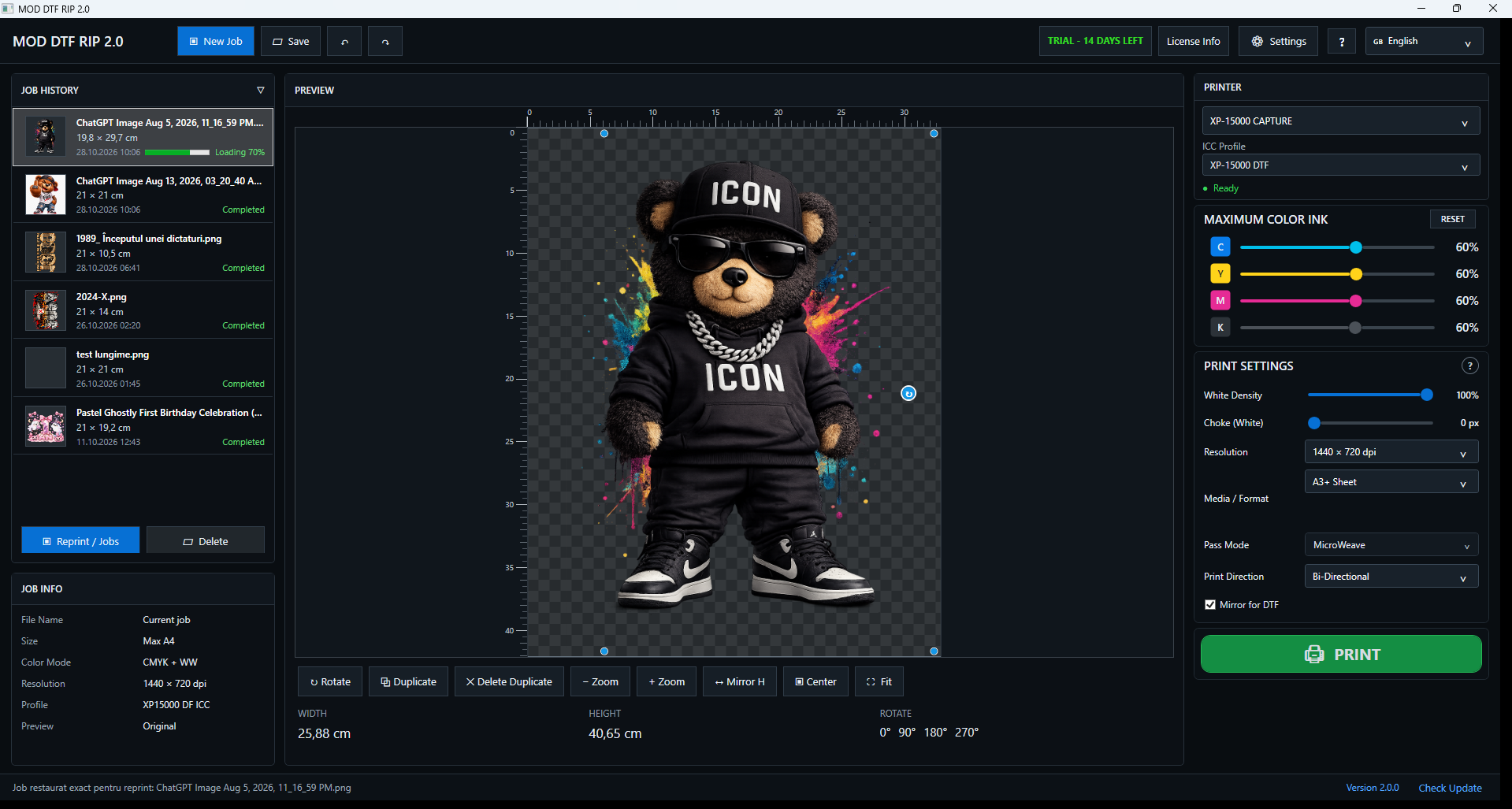The height and width of the screenshot is (809, 1512).
Task: Click the Magenta ink channel icon
Action: pos(1220,301)
